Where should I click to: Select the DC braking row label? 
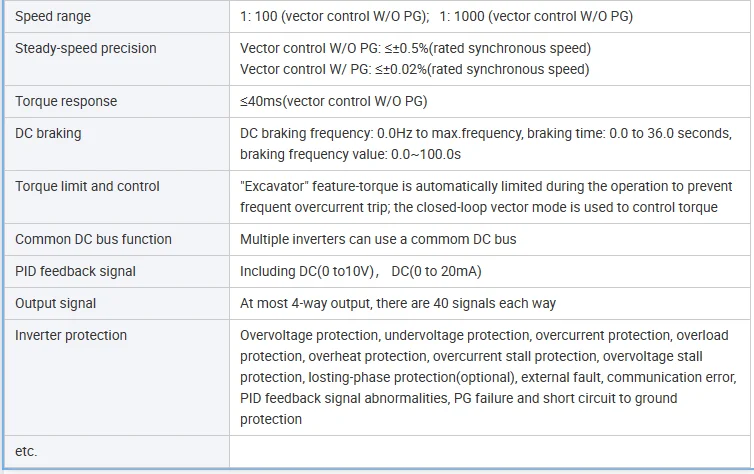48,133
